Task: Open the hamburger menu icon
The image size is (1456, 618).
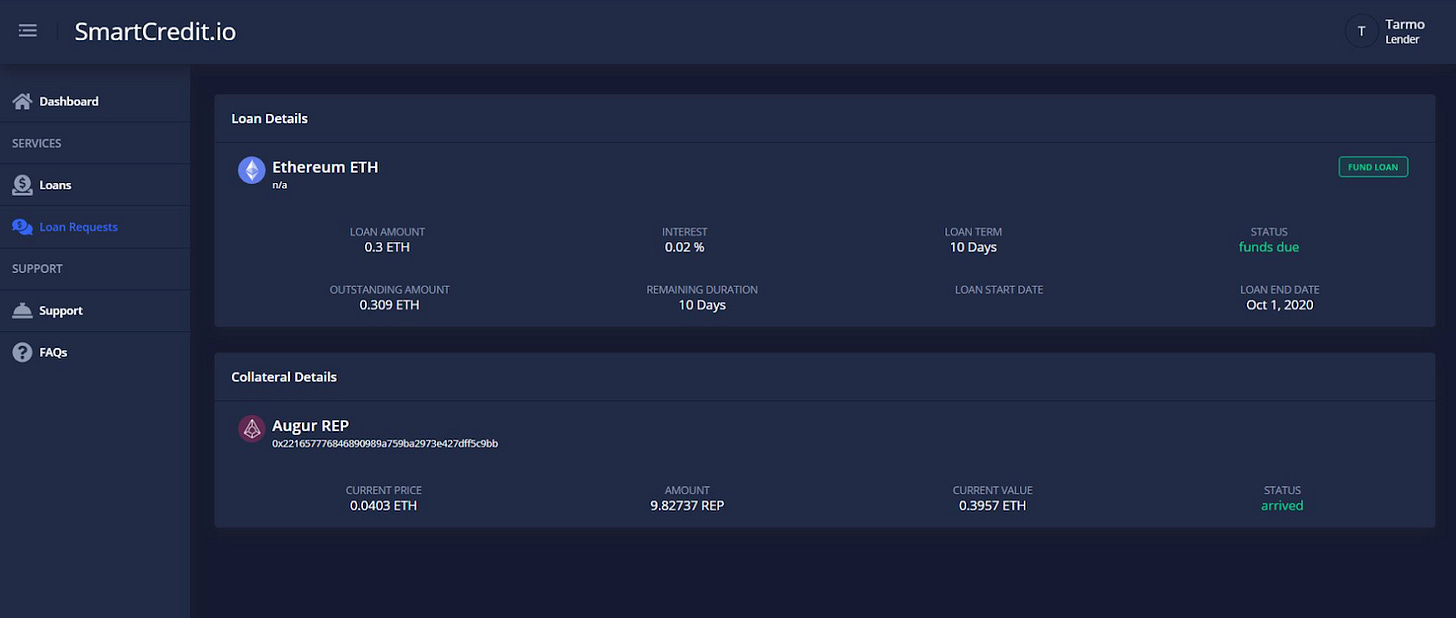Action: pos(28,31)
